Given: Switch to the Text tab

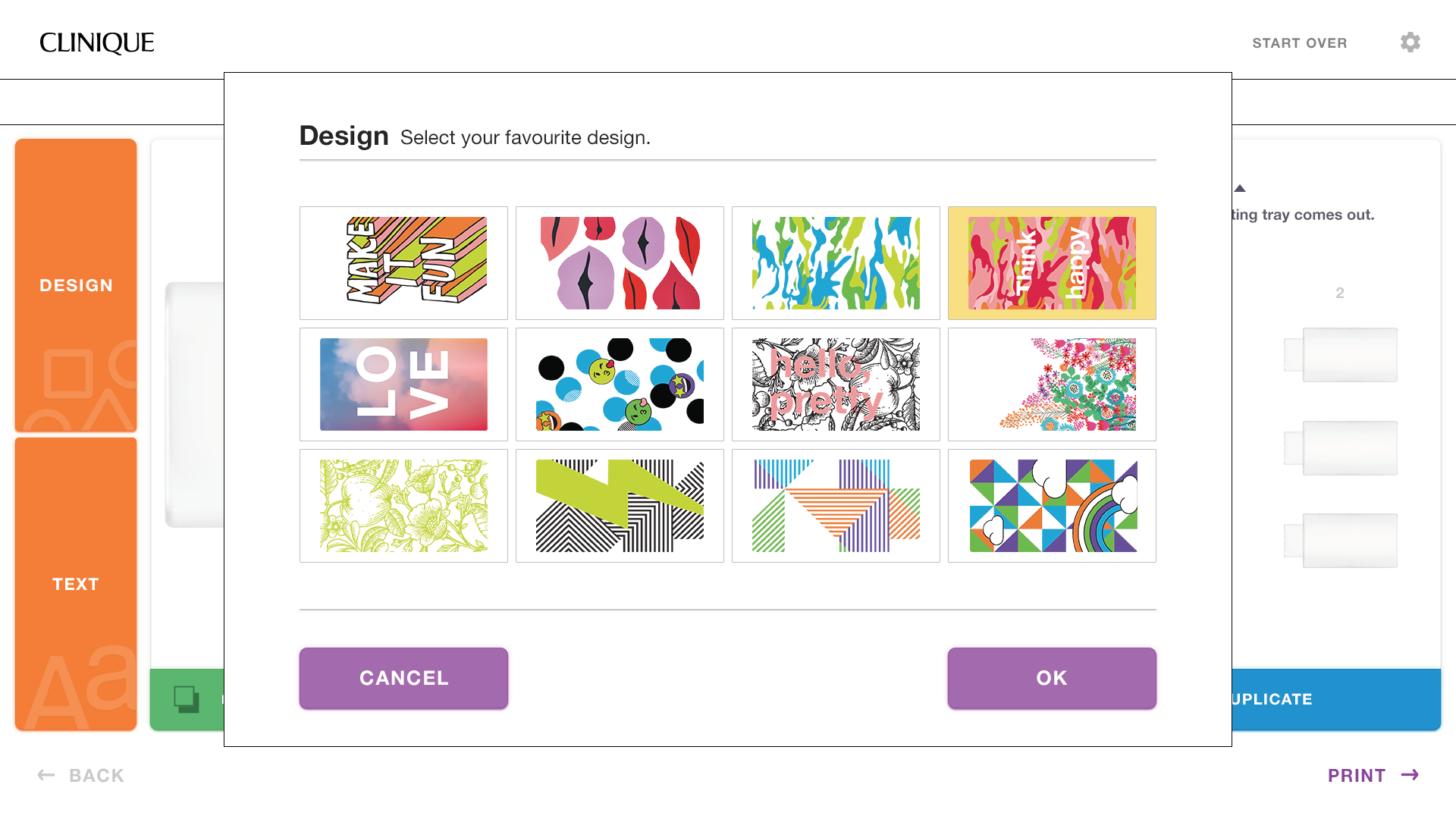Looking at the screenshot, I should [x=76, y=584].
